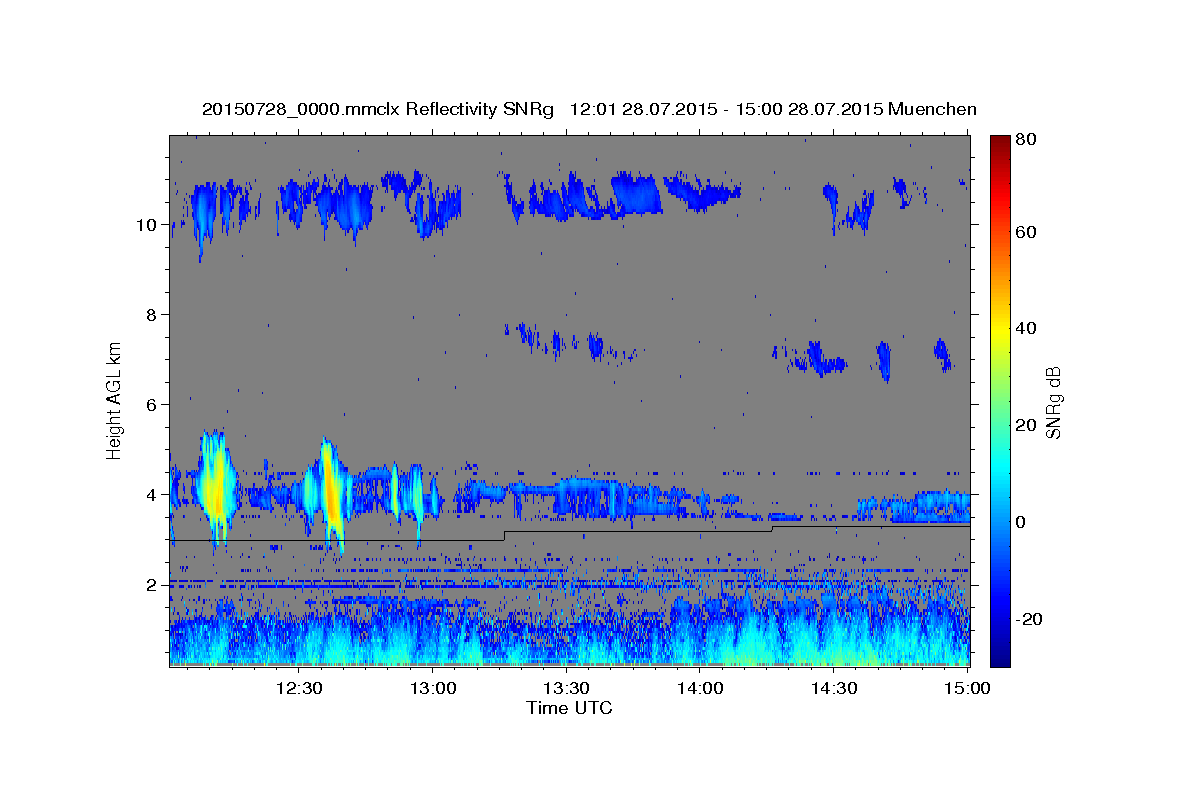Click the colorbar value -20

pyautogui.click(x=1028, y=619)
